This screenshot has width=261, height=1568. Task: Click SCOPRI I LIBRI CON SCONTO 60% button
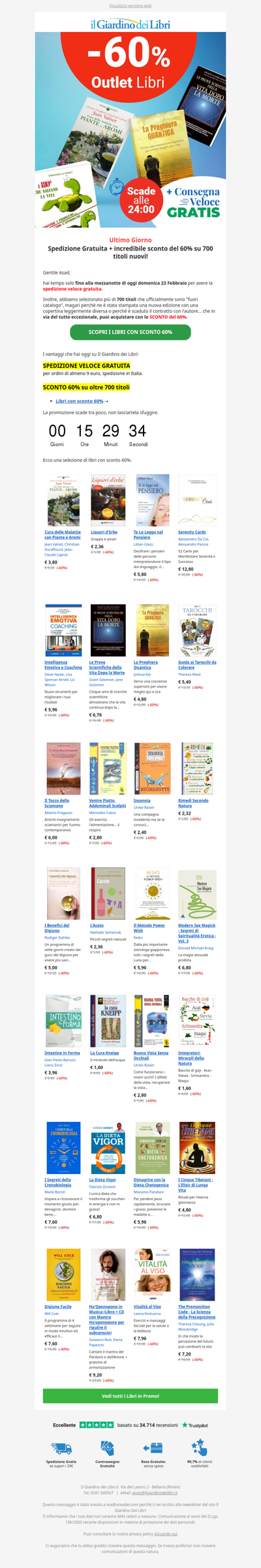pyautogui.click(x=130, y=332)
